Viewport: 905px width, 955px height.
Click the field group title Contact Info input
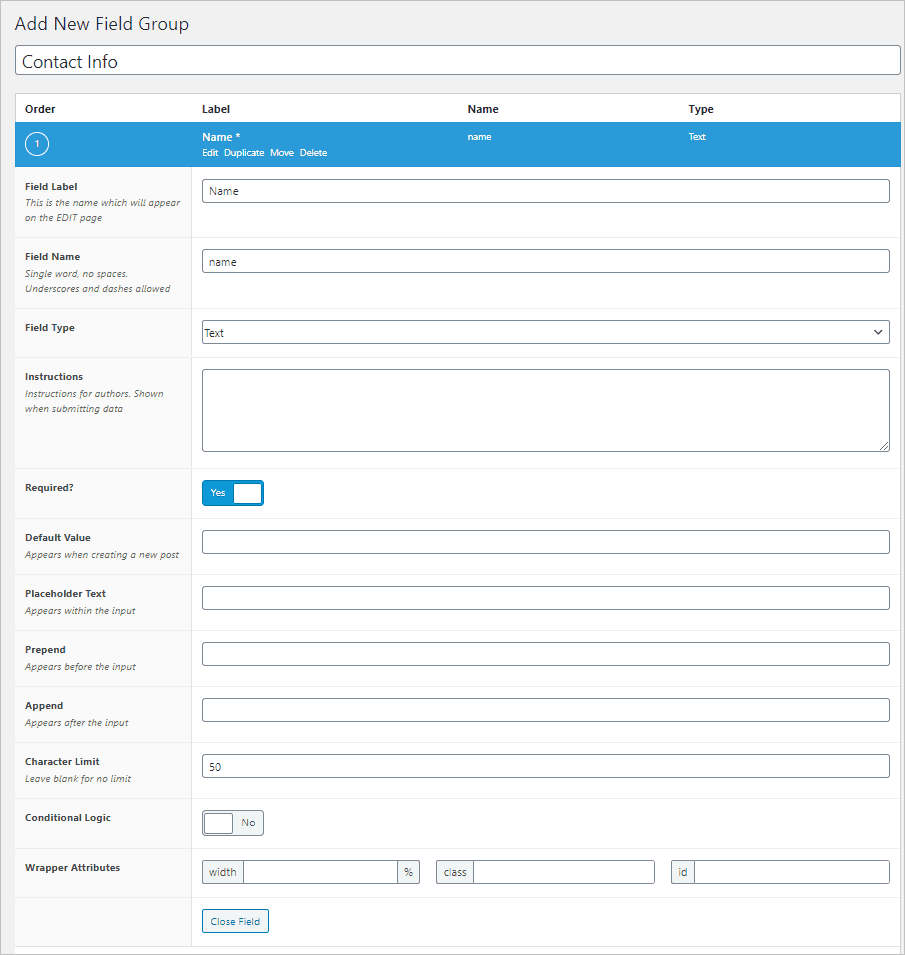click(457, 61)
